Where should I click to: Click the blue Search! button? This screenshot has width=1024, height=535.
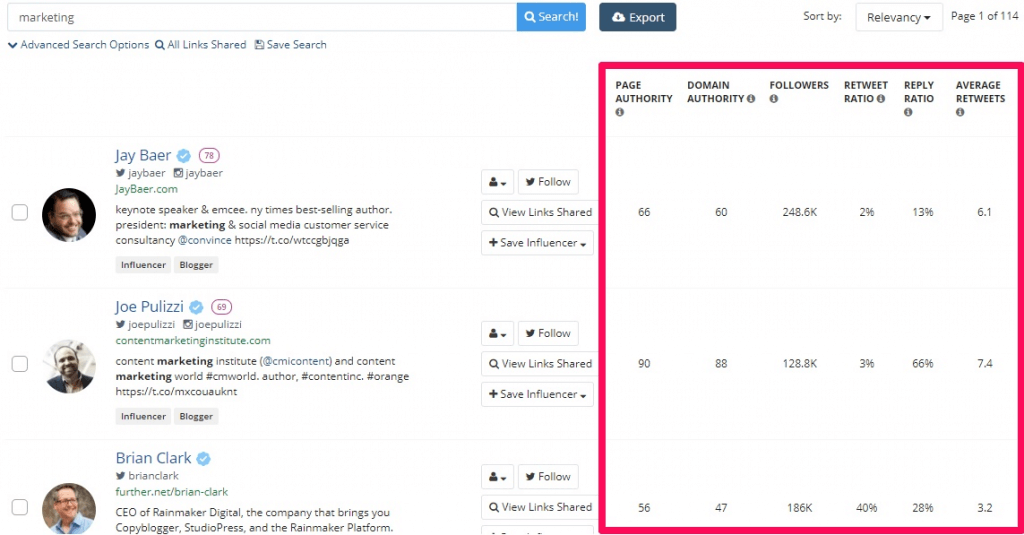(x=551, y=17)
